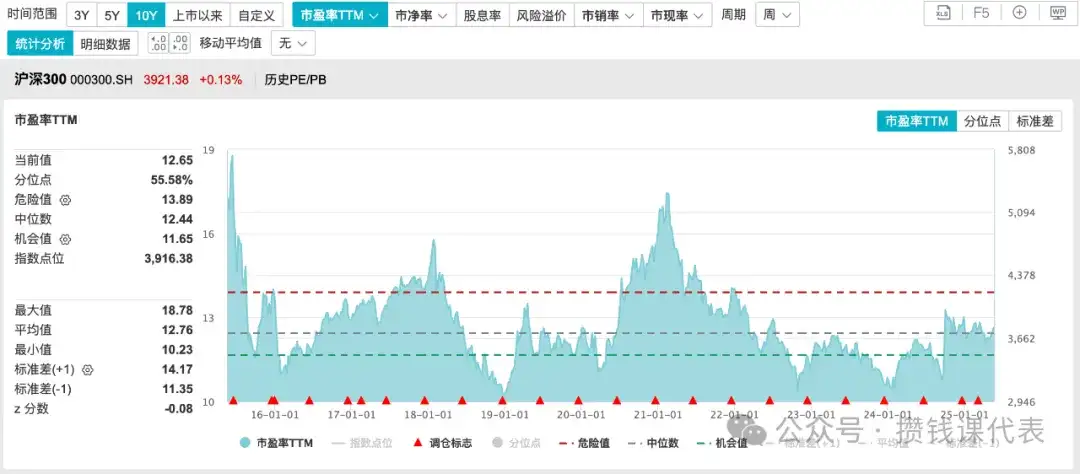Click index code 000300.SH

tap(101, 80)
